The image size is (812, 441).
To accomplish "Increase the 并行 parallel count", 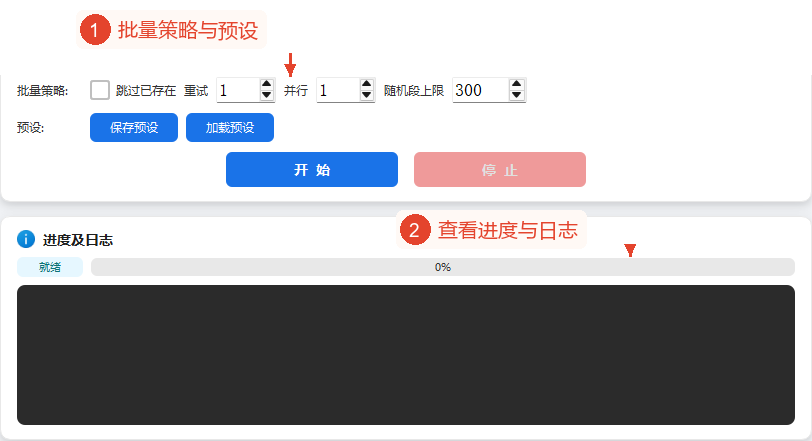I will 367,84.
